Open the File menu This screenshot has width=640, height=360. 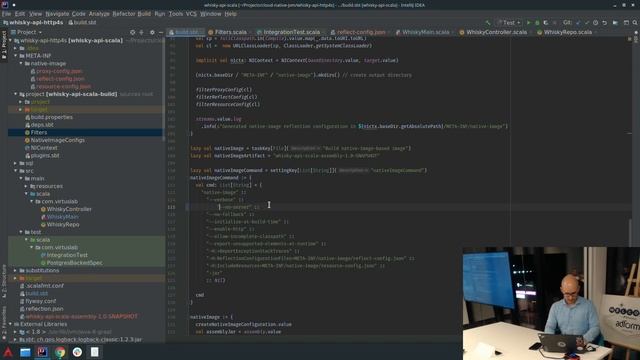7,14
